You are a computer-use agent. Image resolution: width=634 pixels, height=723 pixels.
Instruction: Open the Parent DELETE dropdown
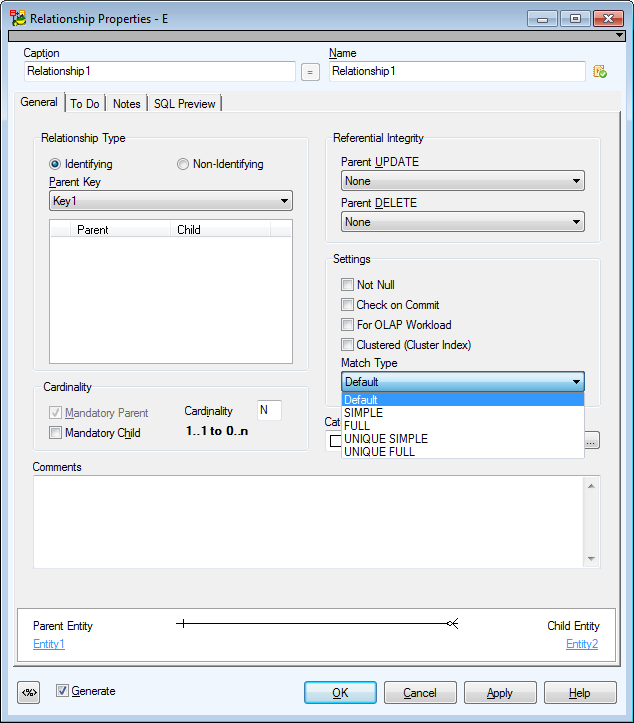(462, 222)
